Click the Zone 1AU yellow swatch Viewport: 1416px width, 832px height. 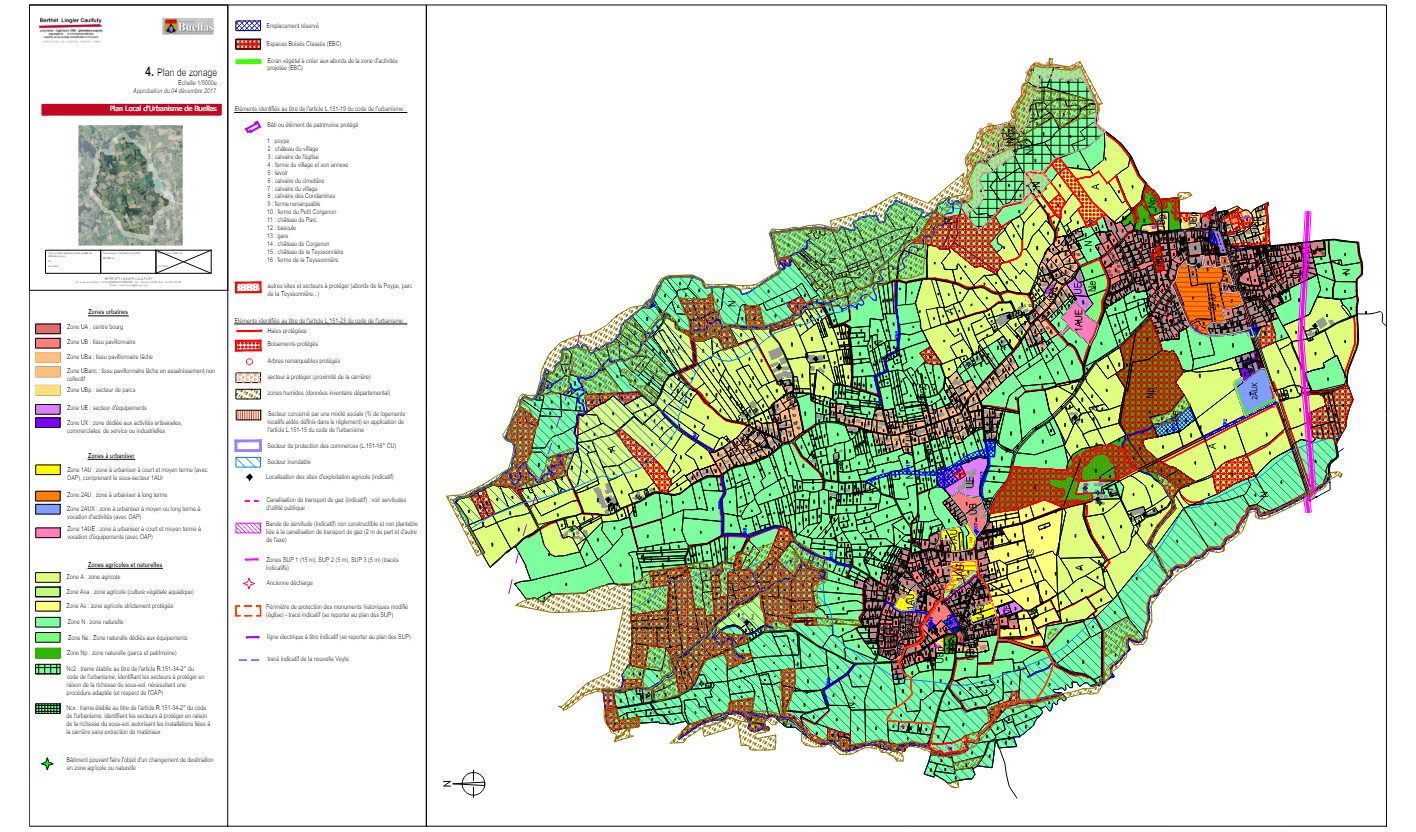[x=48, y=469]
